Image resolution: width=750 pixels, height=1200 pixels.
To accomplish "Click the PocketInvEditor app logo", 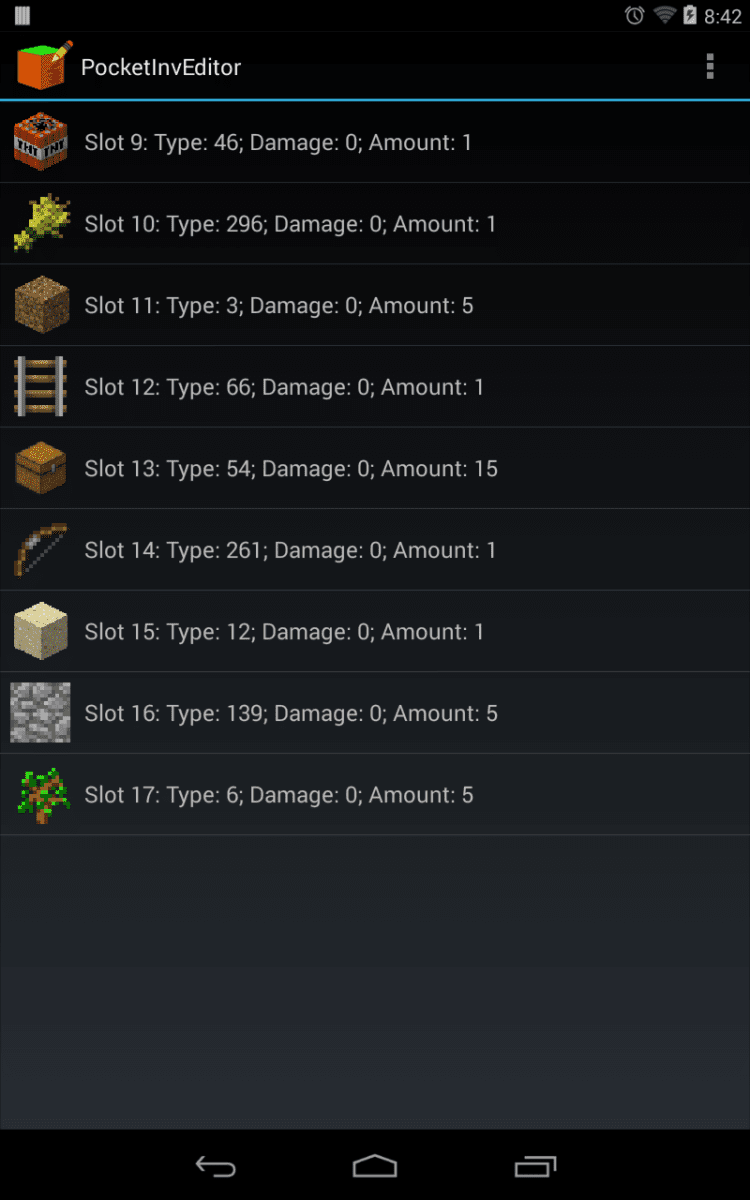I will click(44, 66).
